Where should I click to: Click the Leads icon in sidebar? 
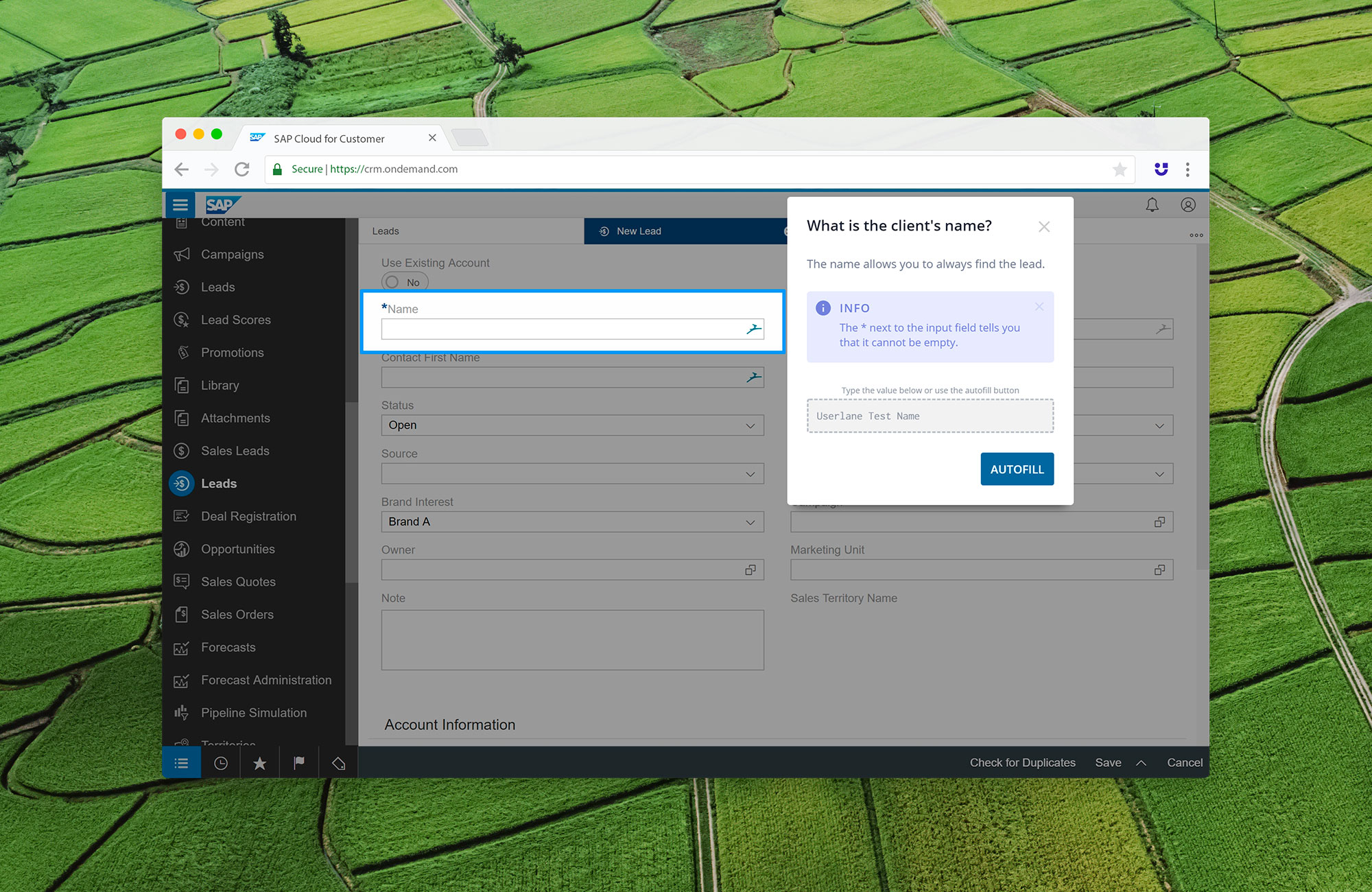[x=183, y=484]
